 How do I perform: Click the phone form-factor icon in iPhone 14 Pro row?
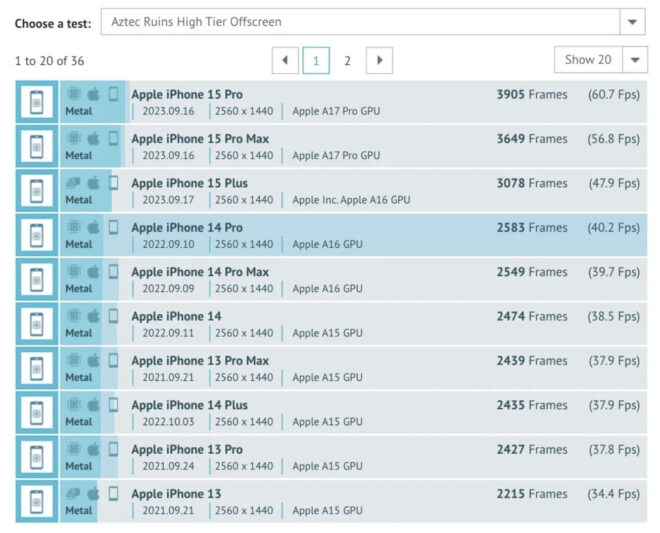click(113, 227)
